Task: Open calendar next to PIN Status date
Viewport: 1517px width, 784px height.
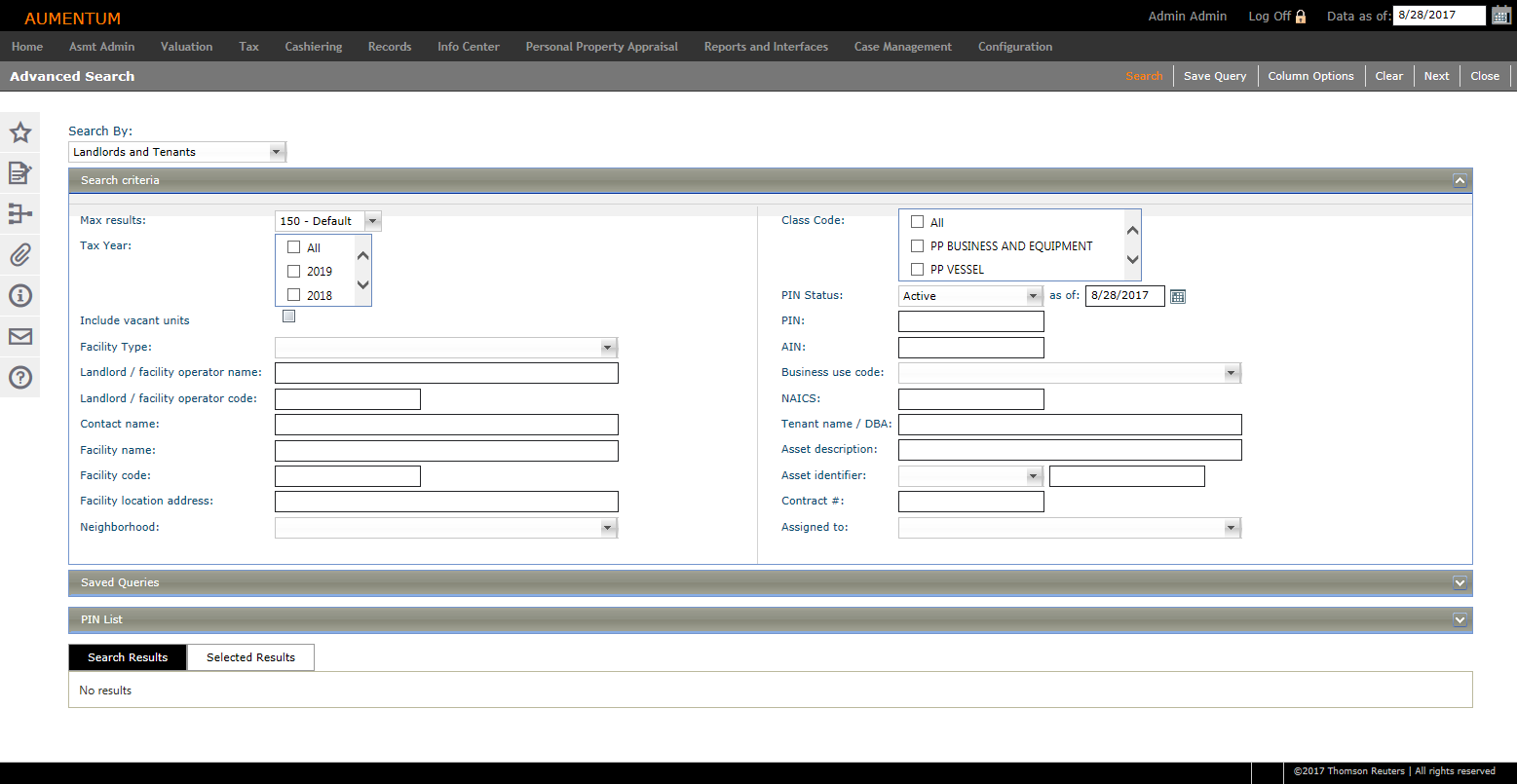Action: [1177, 296]
